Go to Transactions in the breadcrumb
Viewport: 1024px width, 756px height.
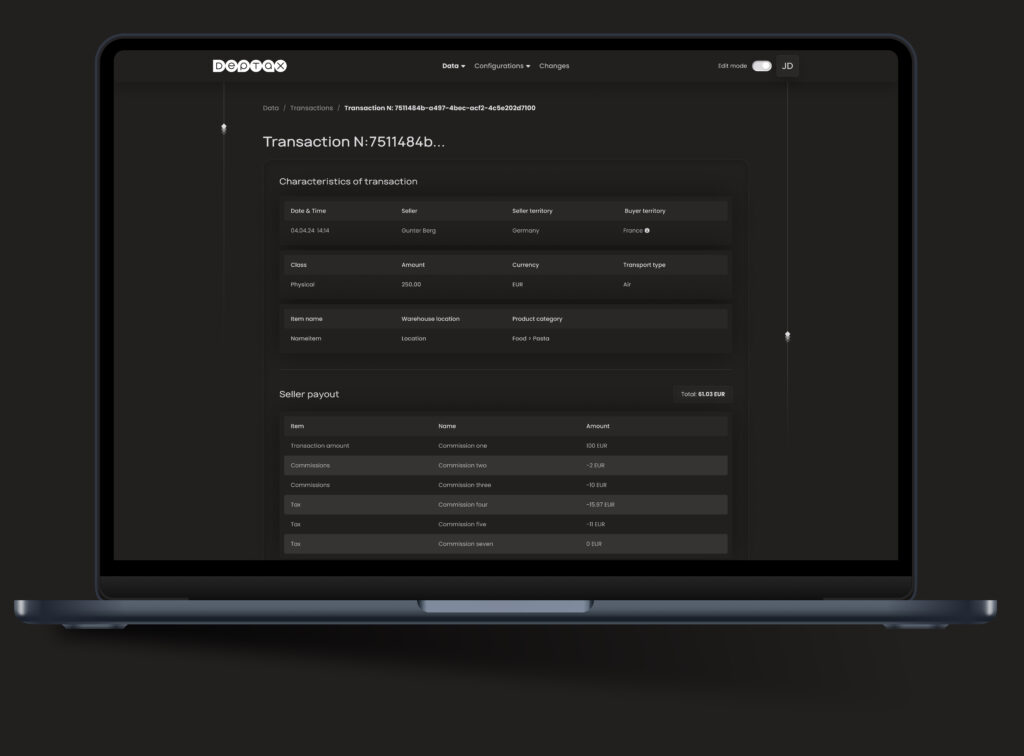click(311, 108)
